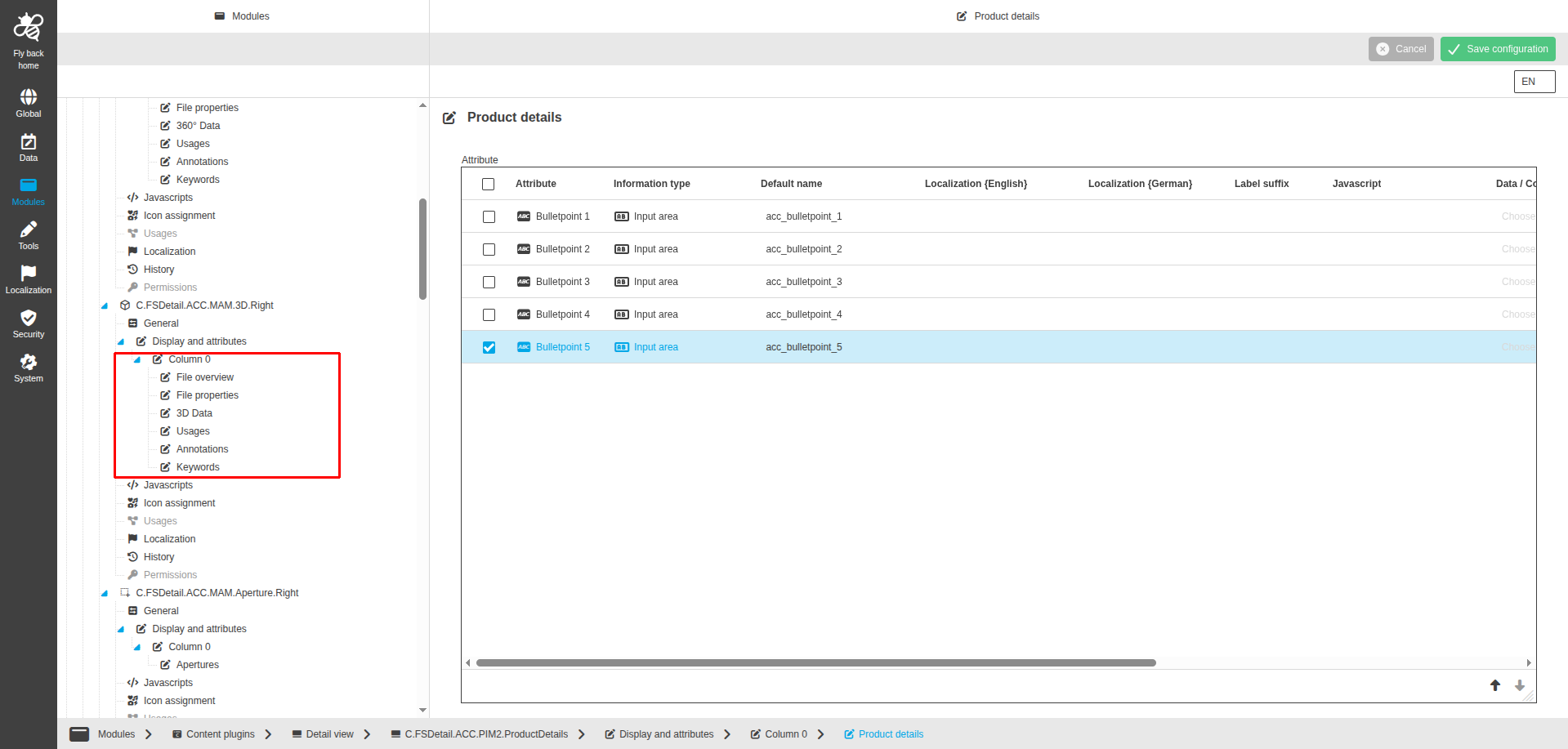The width and height of the screenshot is (1568, 749).
Task: Switch to the Product details tab header
Action: click(998, 16)
